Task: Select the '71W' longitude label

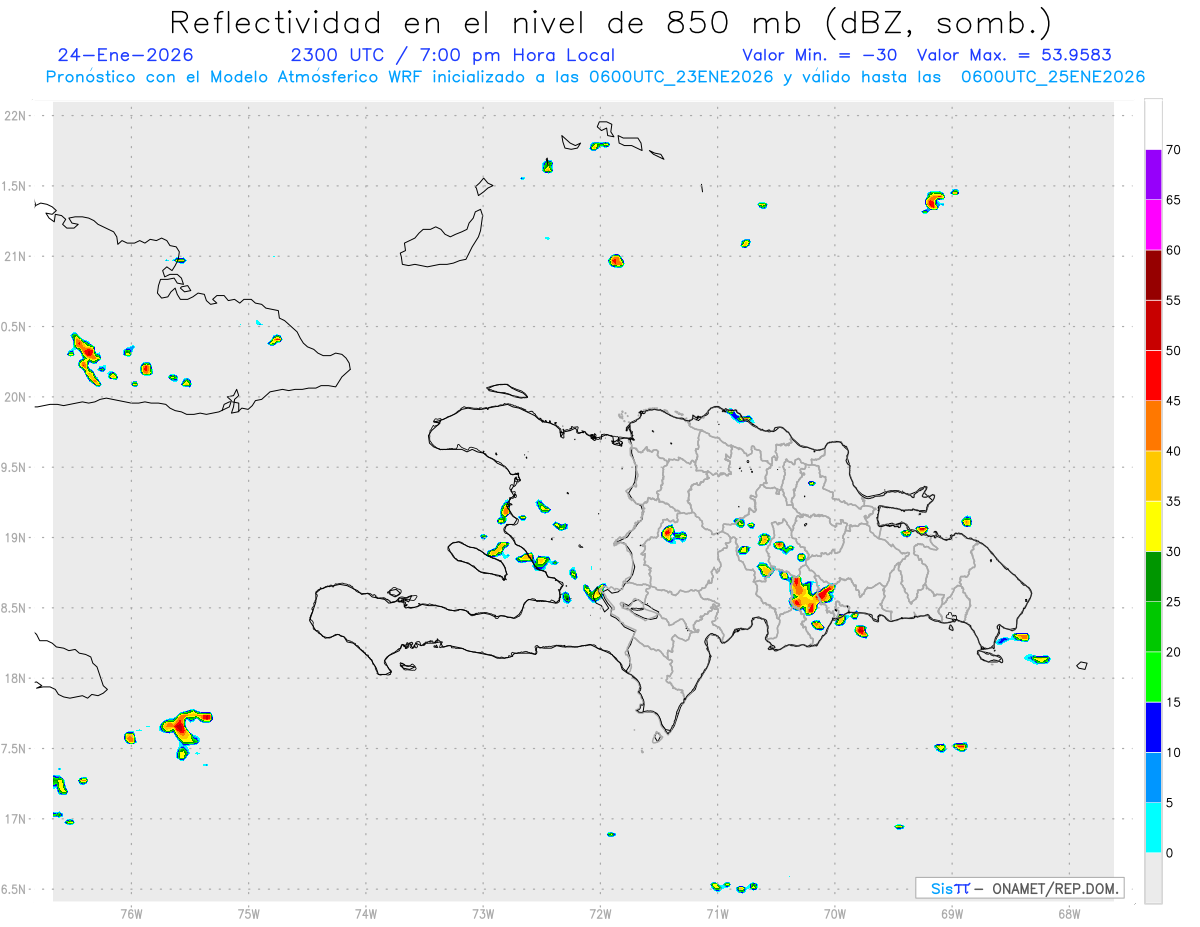Action: 717,914
